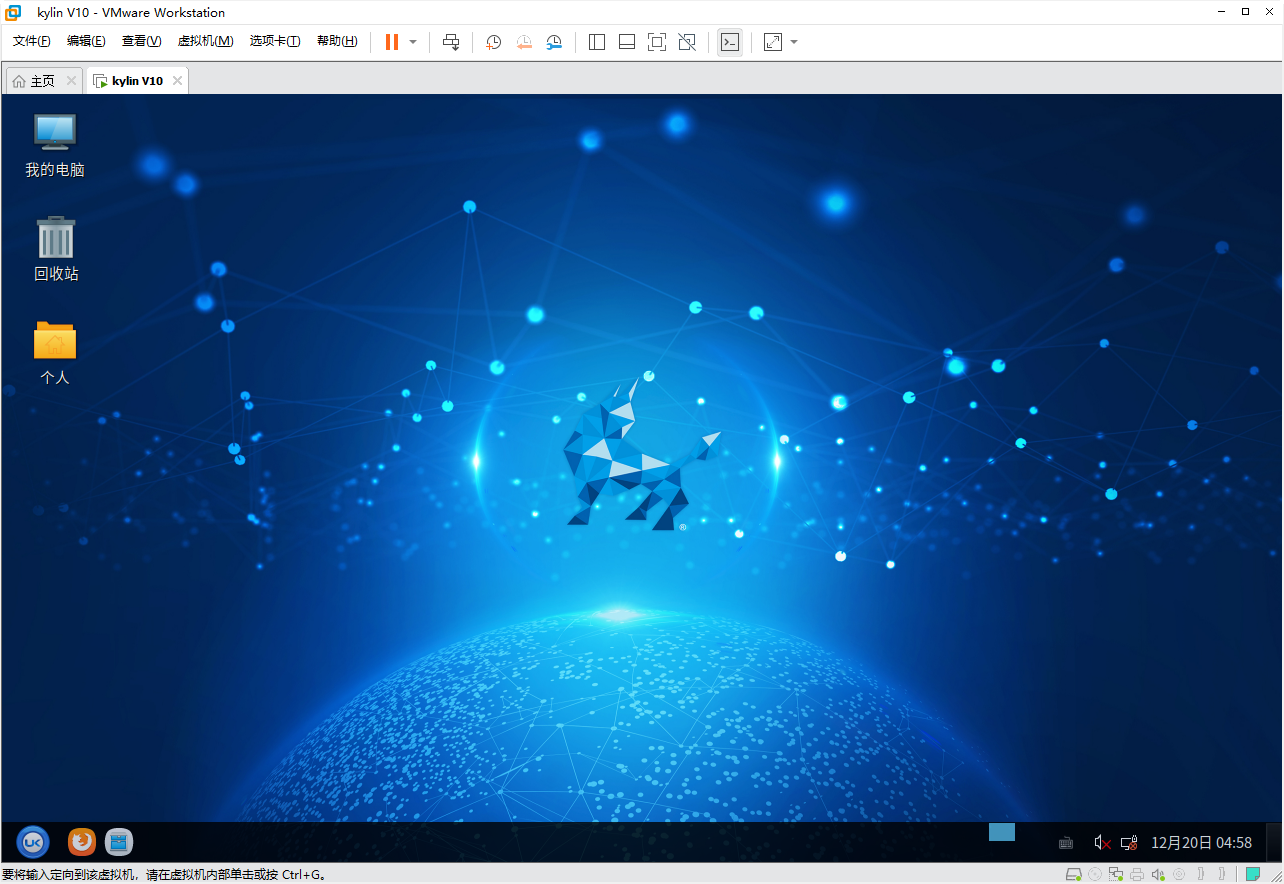Viewport: 1284px width, 884px height.
Task: Click the second USB device status icon
Action: [x=1222, y=874]
